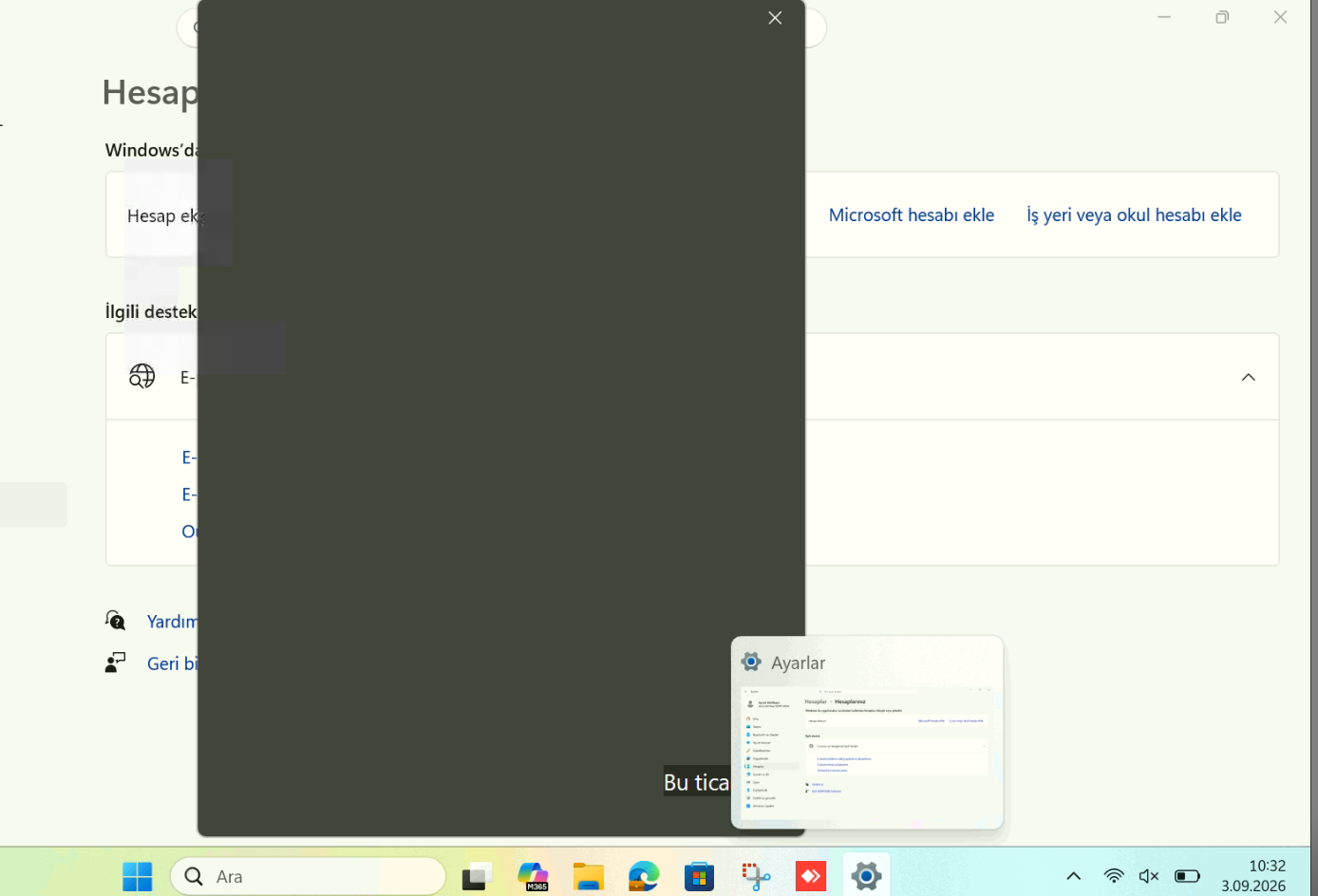The width and height of the screenshot is (1318, 896).
Task: Click the battery status tray icon
Action: coord(1187,876)
